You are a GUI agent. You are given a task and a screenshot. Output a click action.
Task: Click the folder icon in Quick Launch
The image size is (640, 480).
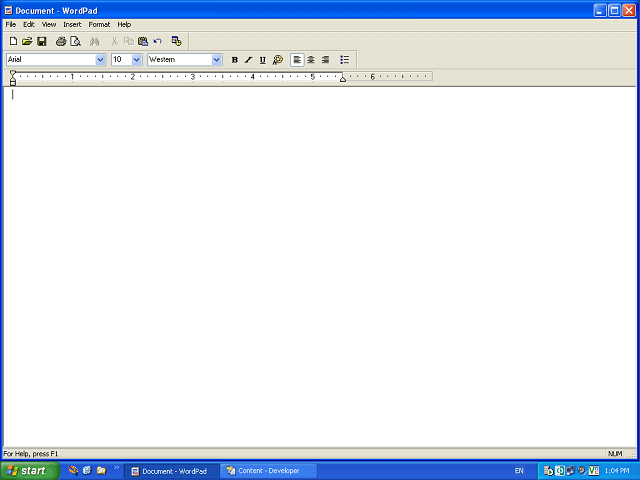pyautogui.click(x=101, y=471)
